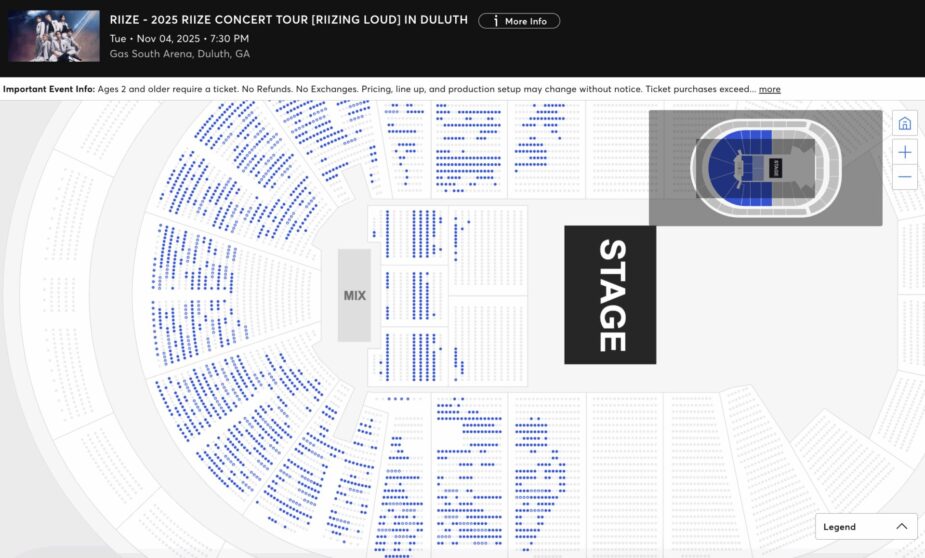Reset the seat map with the home icon
This screenshot has width=925, height=558.
904,124
